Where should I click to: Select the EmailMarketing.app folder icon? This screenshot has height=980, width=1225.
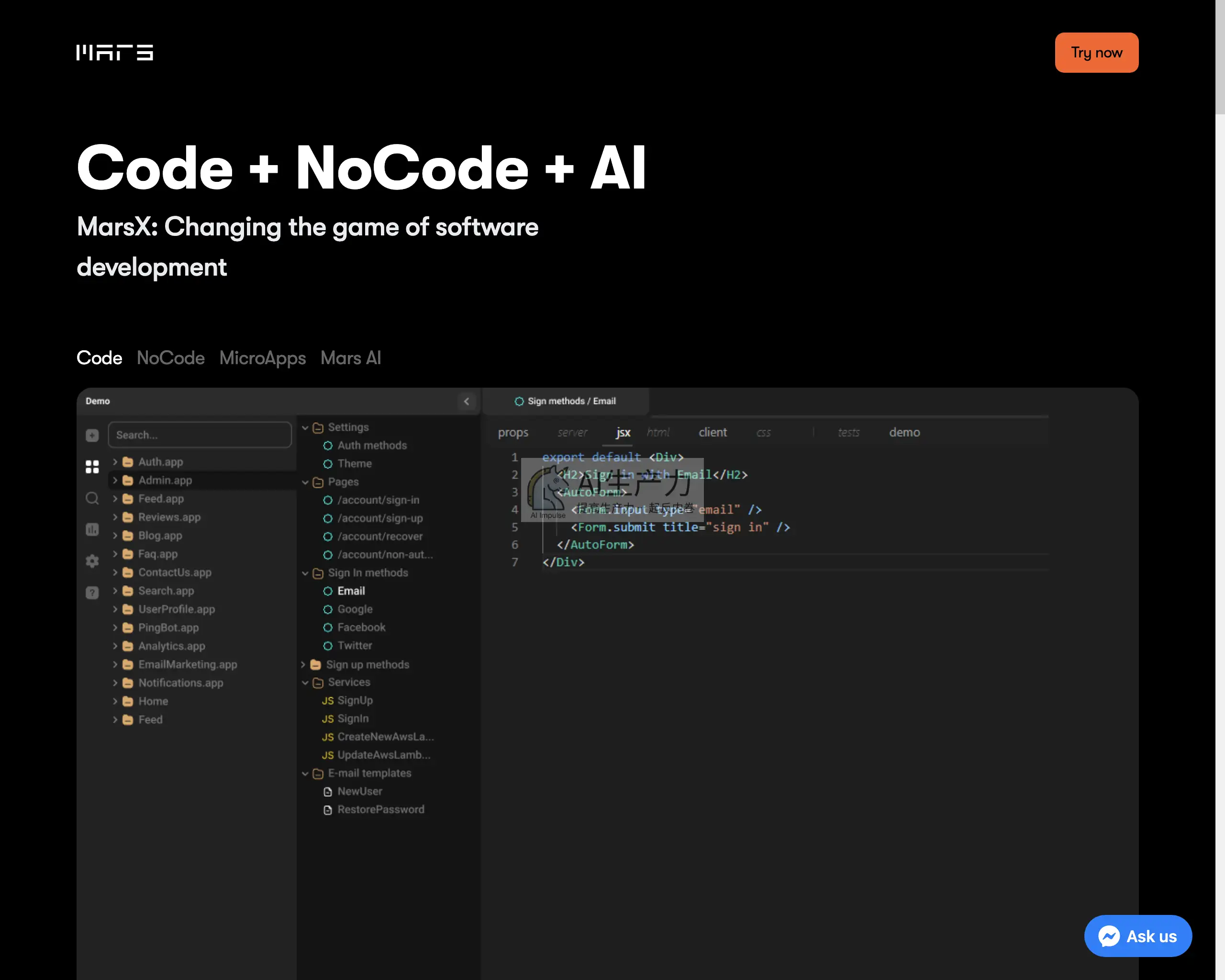(128, 664)
